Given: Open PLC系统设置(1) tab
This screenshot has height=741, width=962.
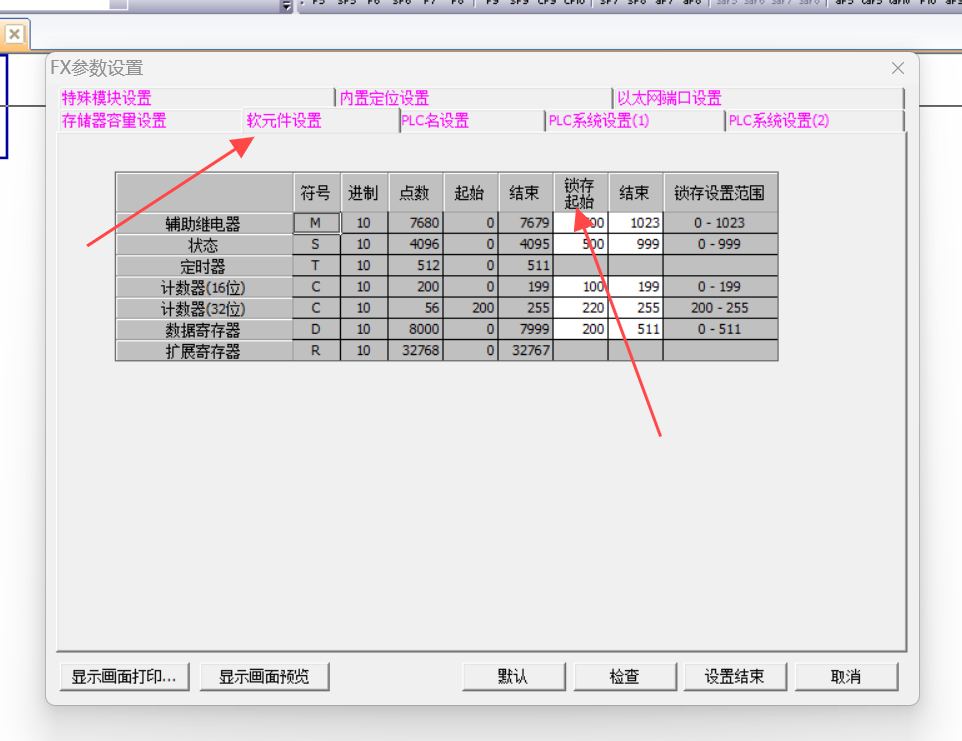Looking at the screenshot, I should pyautogui.click(x=599, y=121).
